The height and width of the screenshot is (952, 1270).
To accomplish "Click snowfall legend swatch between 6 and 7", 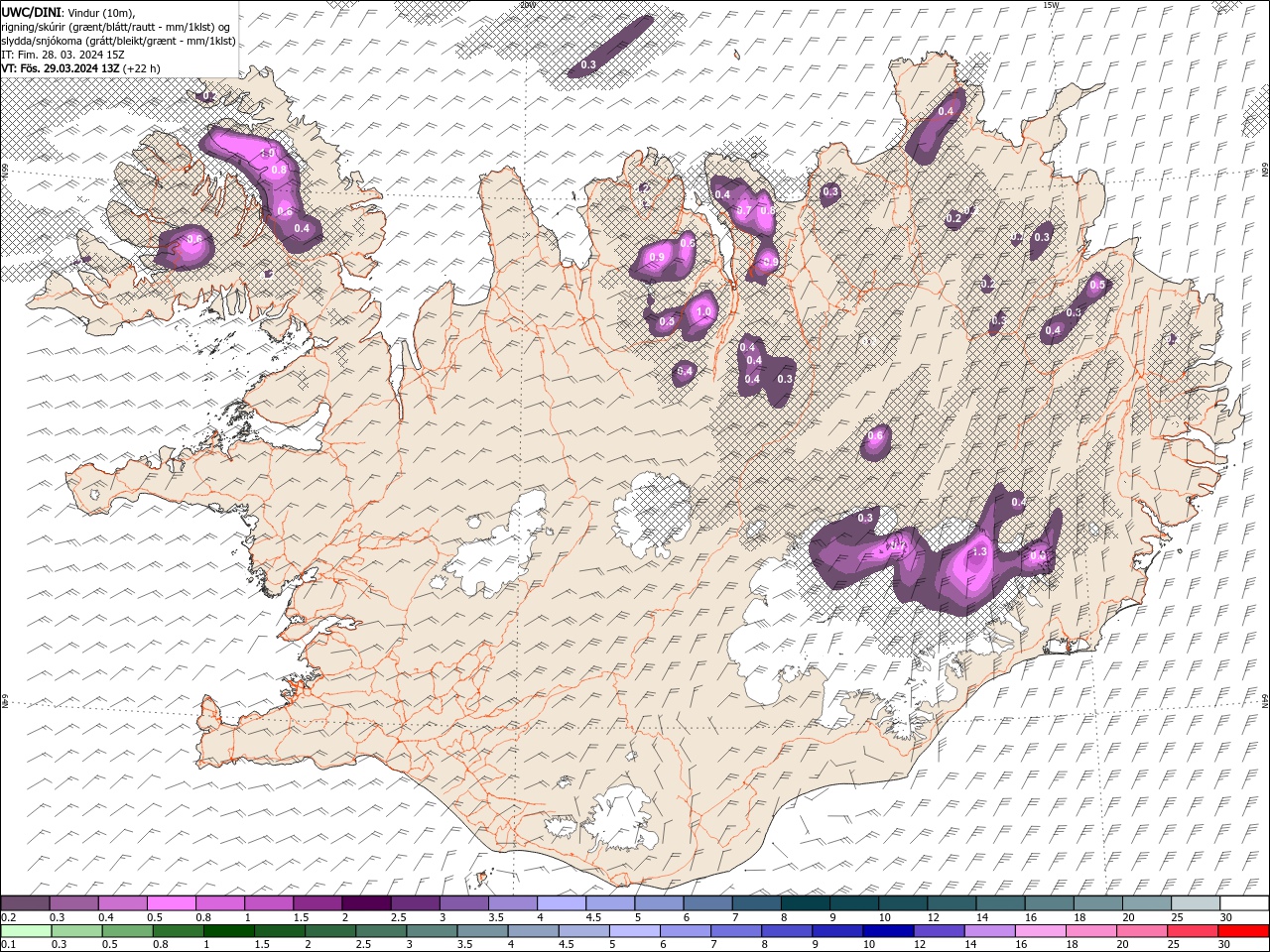I will [707, 903].
